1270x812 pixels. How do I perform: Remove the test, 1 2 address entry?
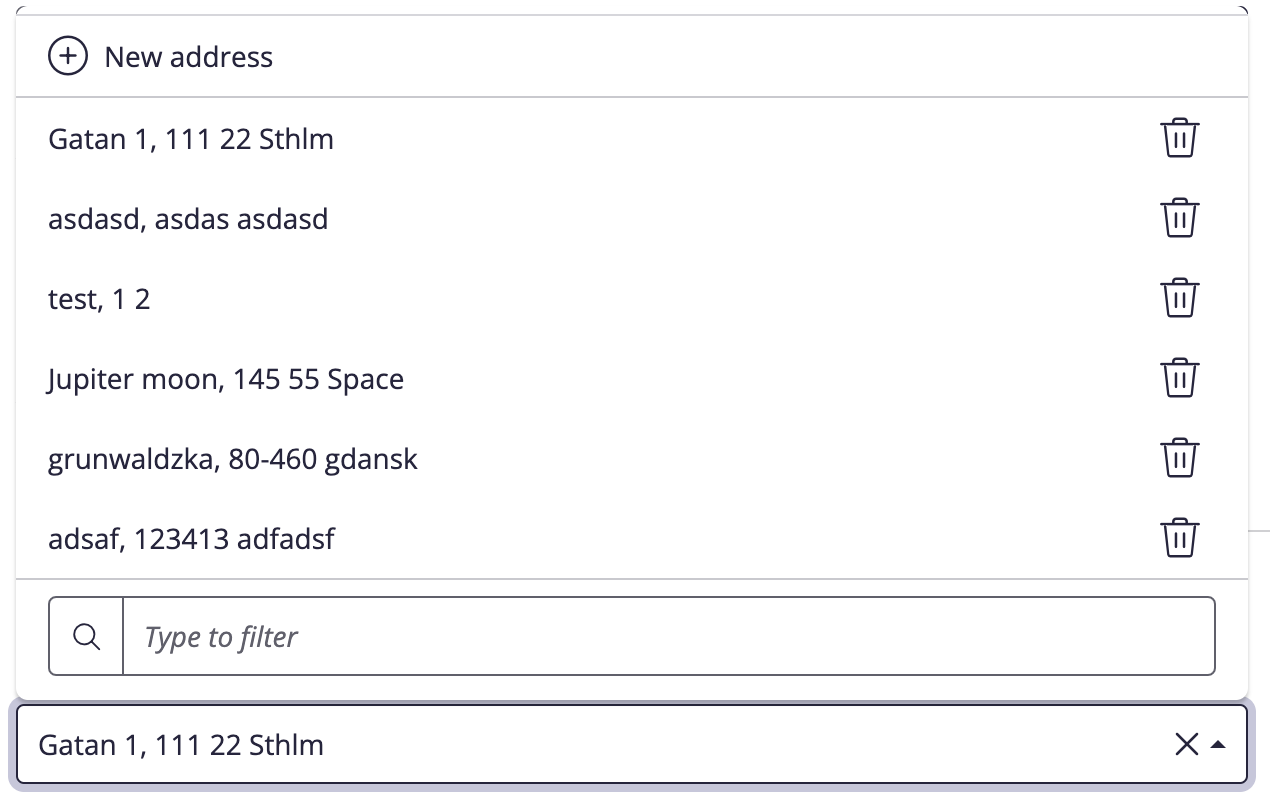tap(1179, 298)
